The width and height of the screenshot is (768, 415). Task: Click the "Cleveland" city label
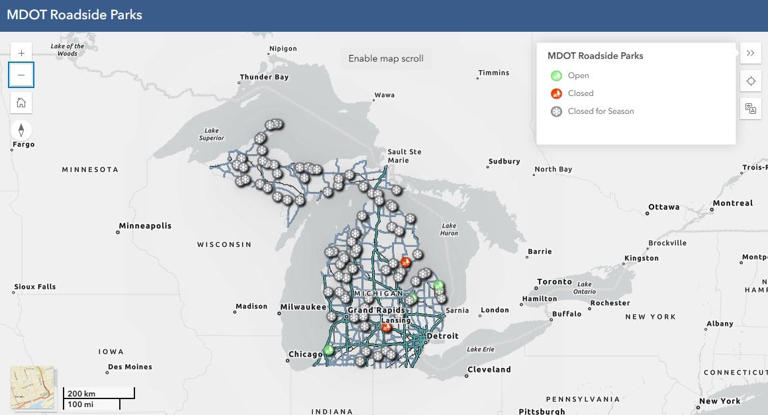click(x=489, y=369)
